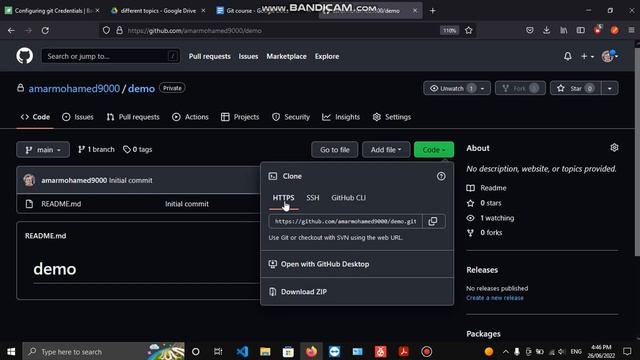
Task: Open Task View on taskbar
Action: (x=218, y=351)
